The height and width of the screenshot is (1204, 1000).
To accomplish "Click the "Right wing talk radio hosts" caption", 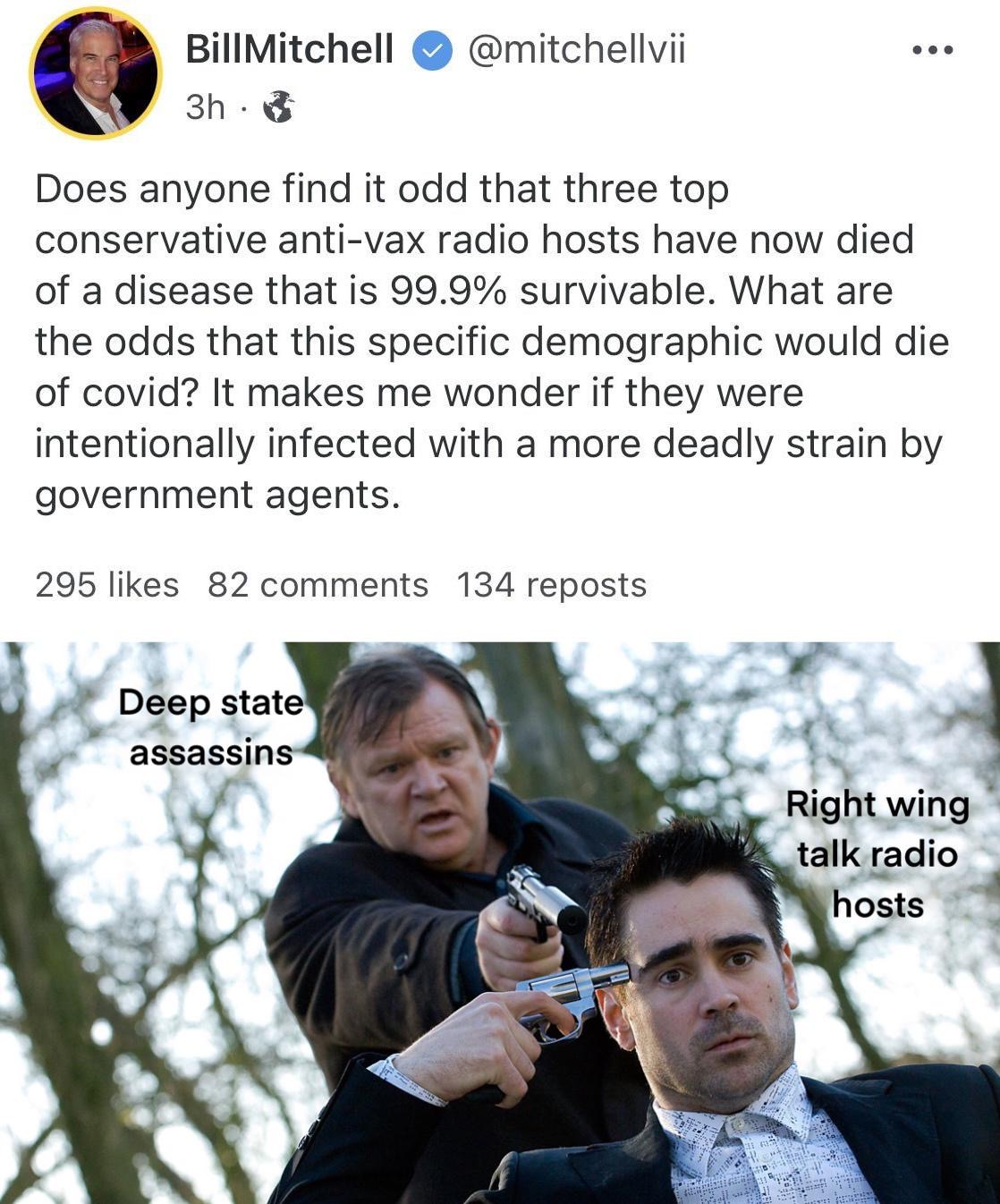I will [877, 854].
